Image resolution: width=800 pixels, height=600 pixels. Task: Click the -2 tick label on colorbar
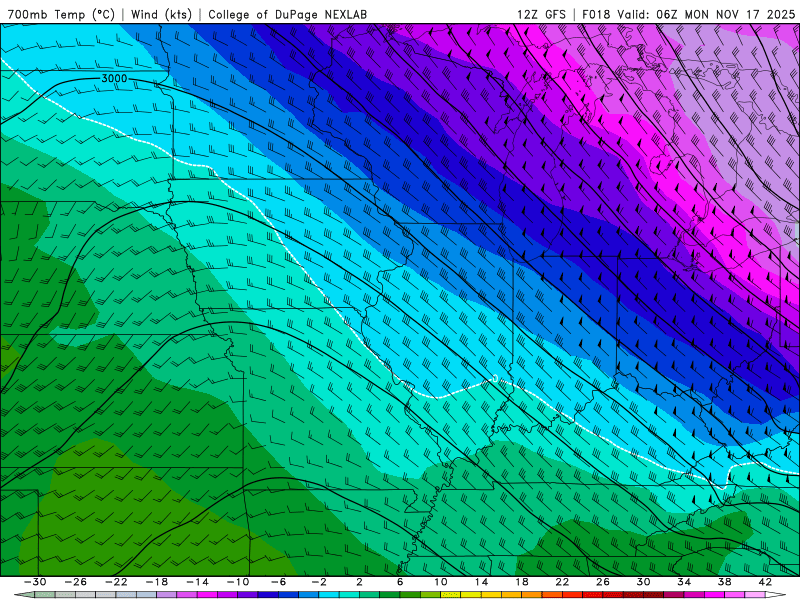(x=319, y=582)
